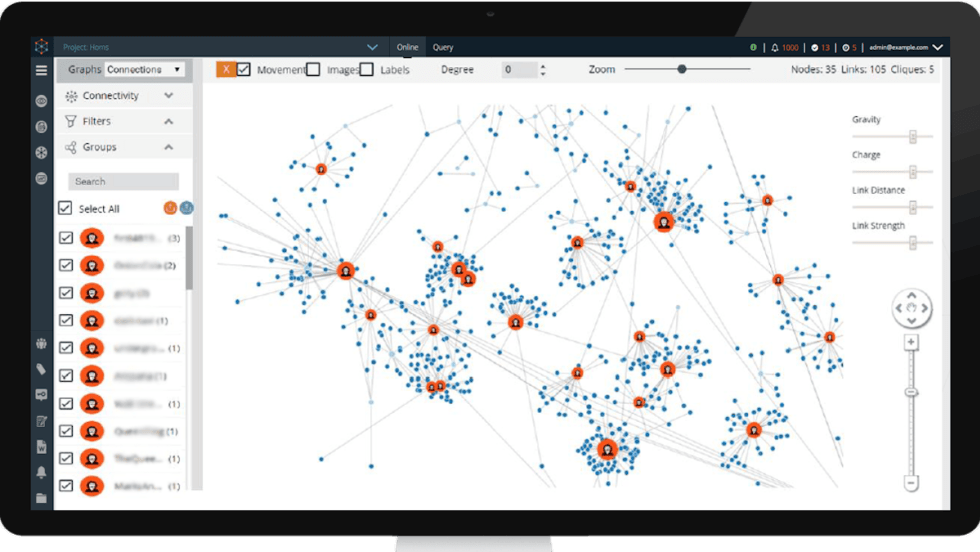Select the Online tab
This screenshot has width=980, height=552.
point(407,47)
